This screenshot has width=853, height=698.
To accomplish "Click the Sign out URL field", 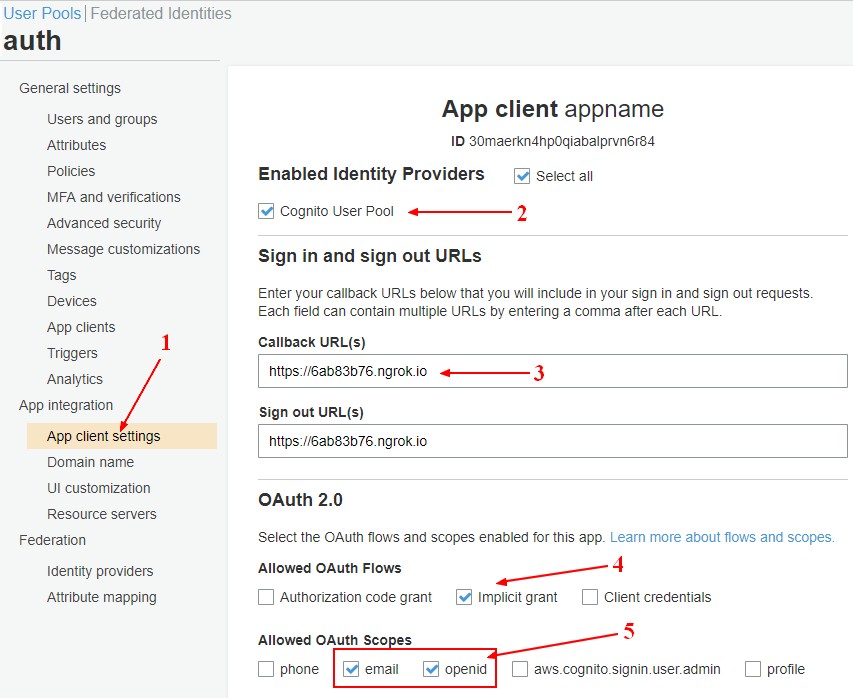I will click(550, 441).
